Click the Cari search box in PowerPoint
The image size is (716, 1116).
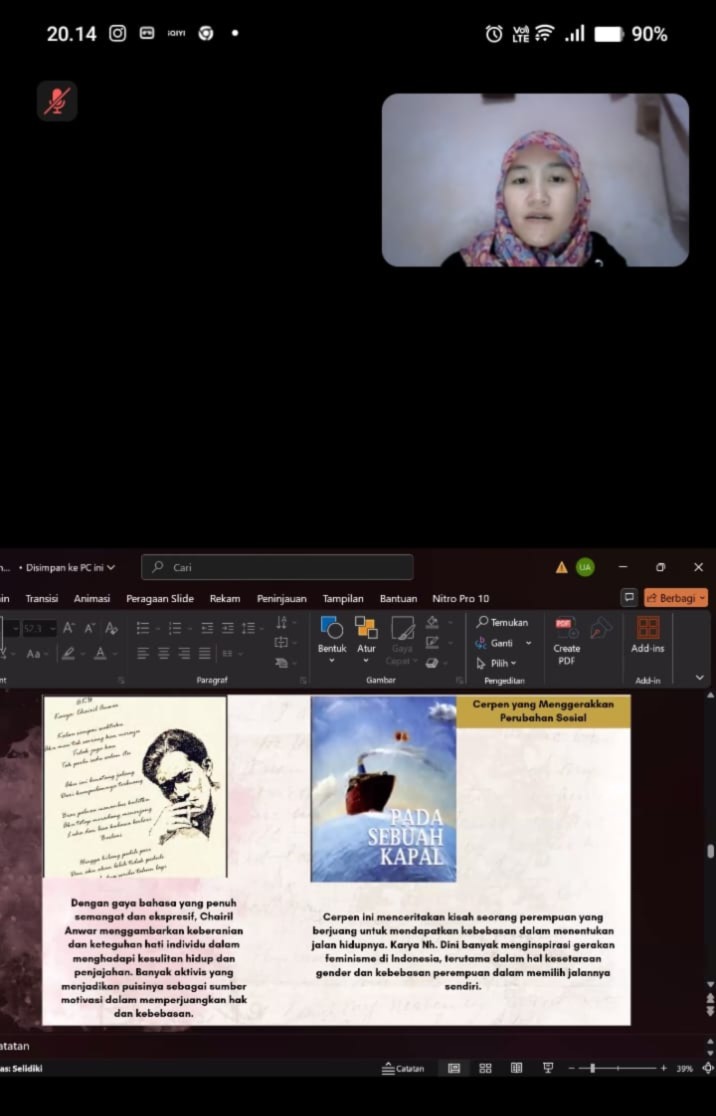pos(278,567)
